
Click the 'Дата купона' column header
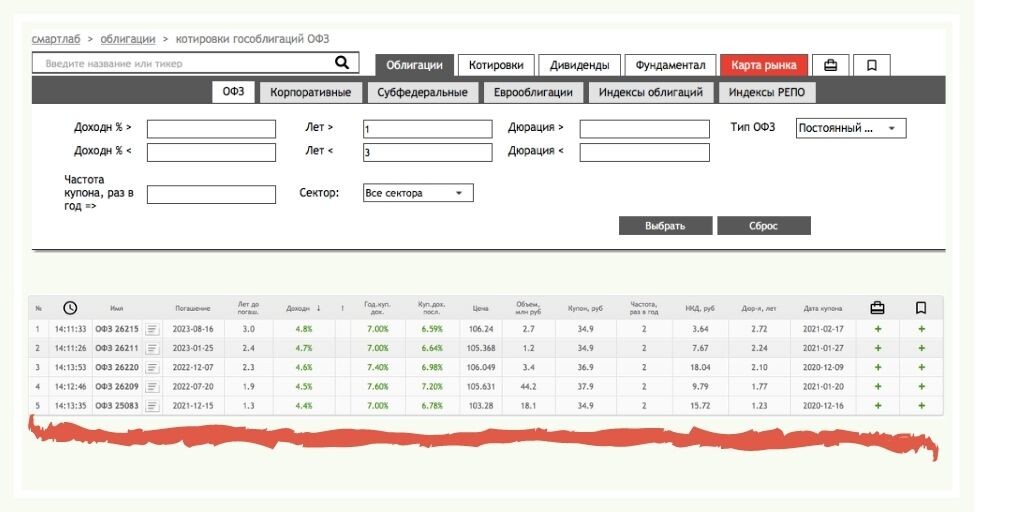point(823,308)
